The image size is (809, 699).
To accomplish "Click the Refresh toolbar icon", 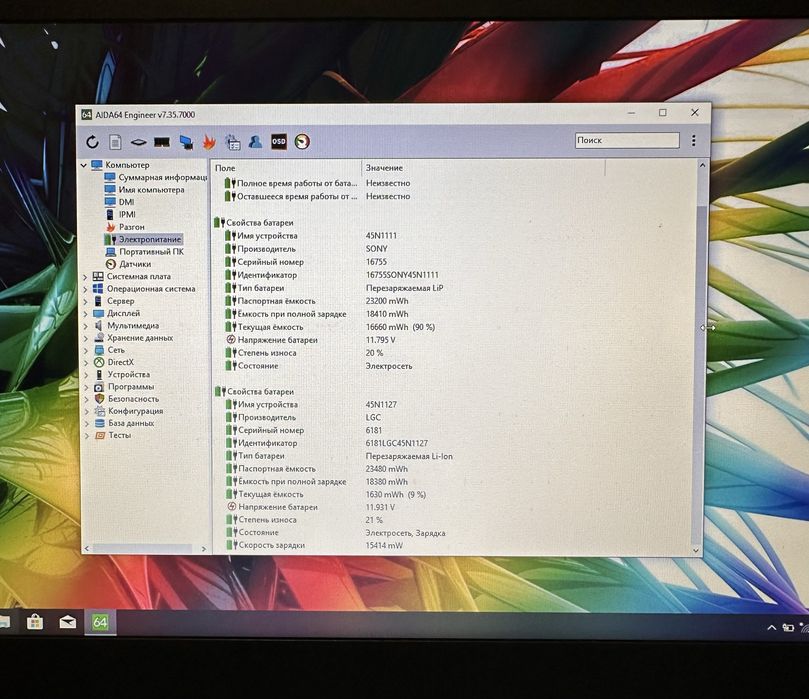I will pyautogui.click(x=92, y=142).
